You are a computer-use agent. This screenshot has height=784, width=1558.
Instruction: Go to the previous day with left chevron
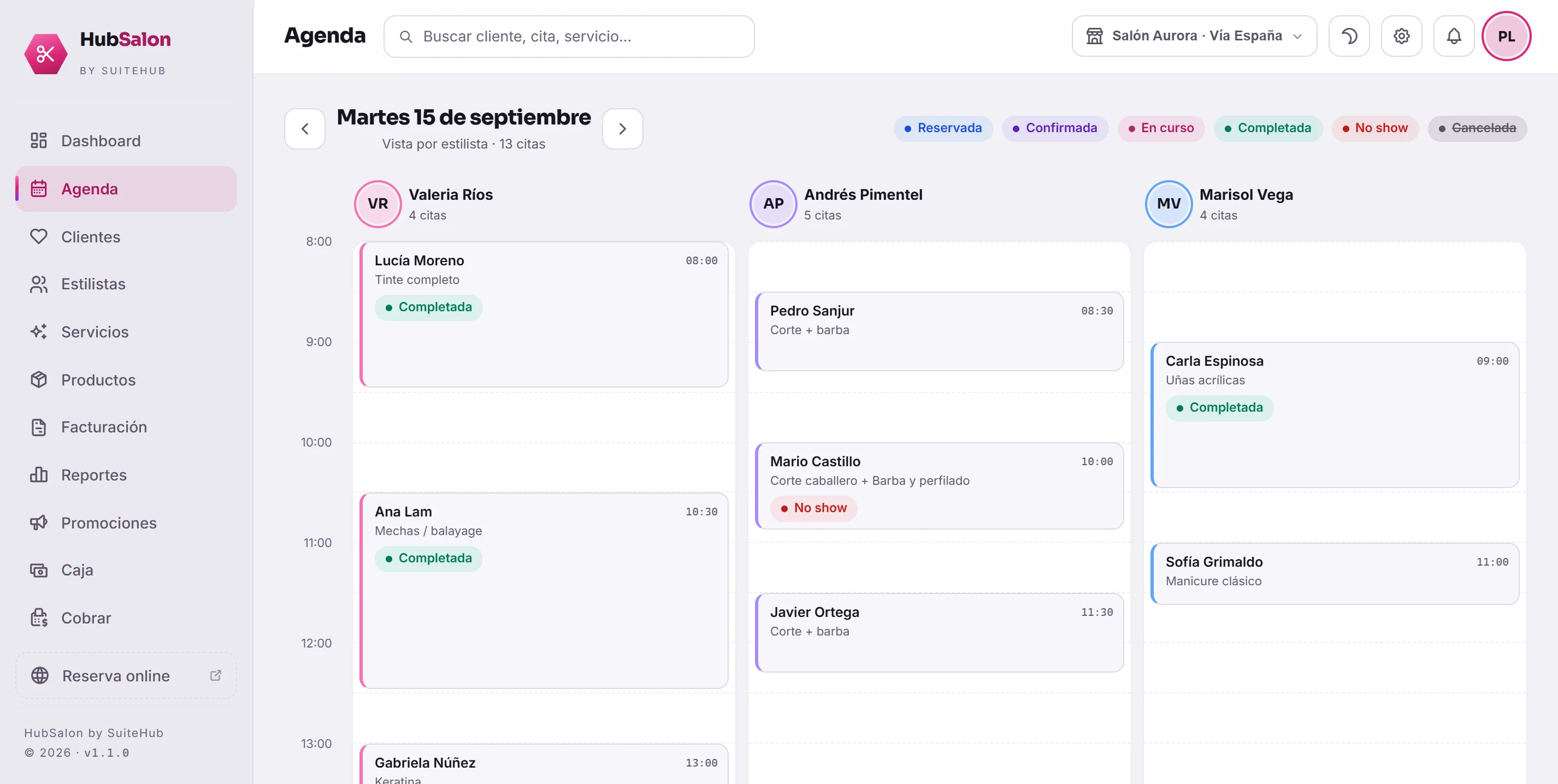pos(305,129)
